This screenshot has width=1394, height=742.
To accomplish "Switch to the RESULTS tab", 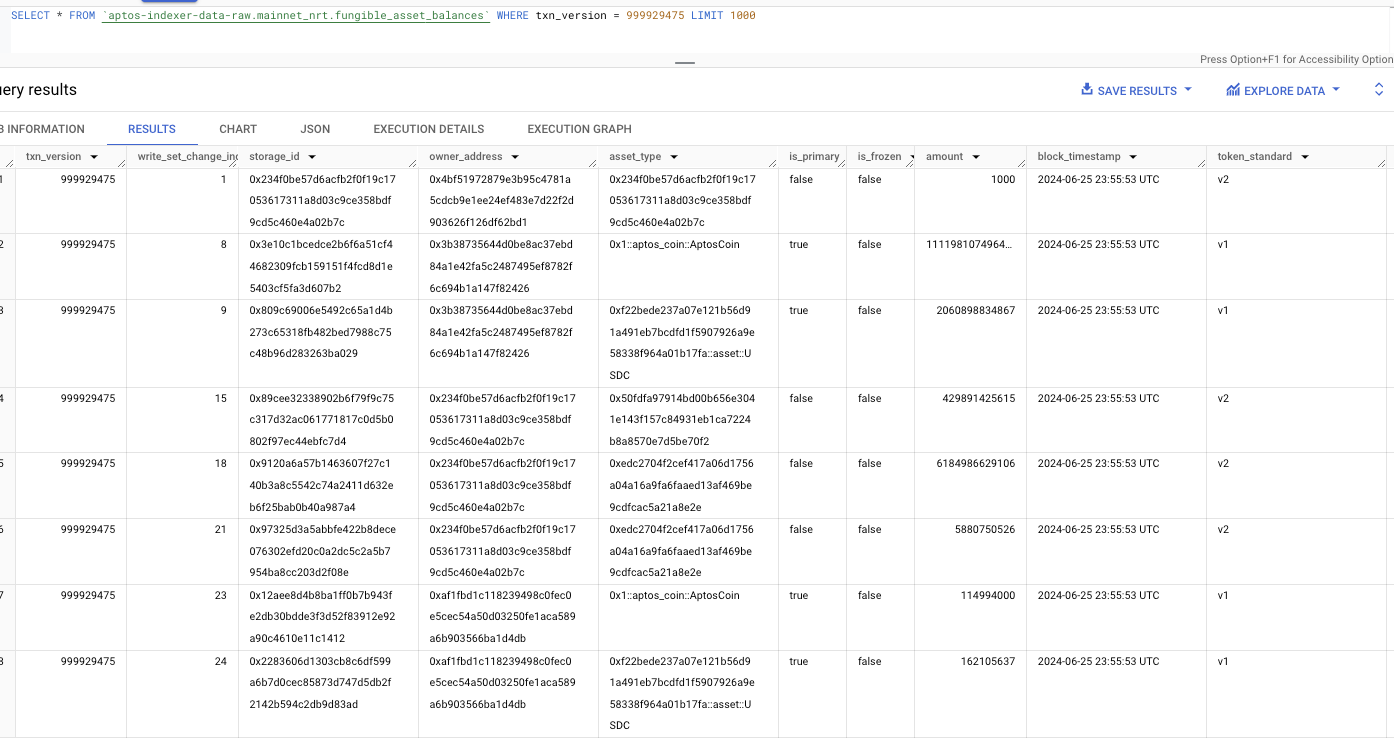I will pyautogui.click(x=152, y=129).
